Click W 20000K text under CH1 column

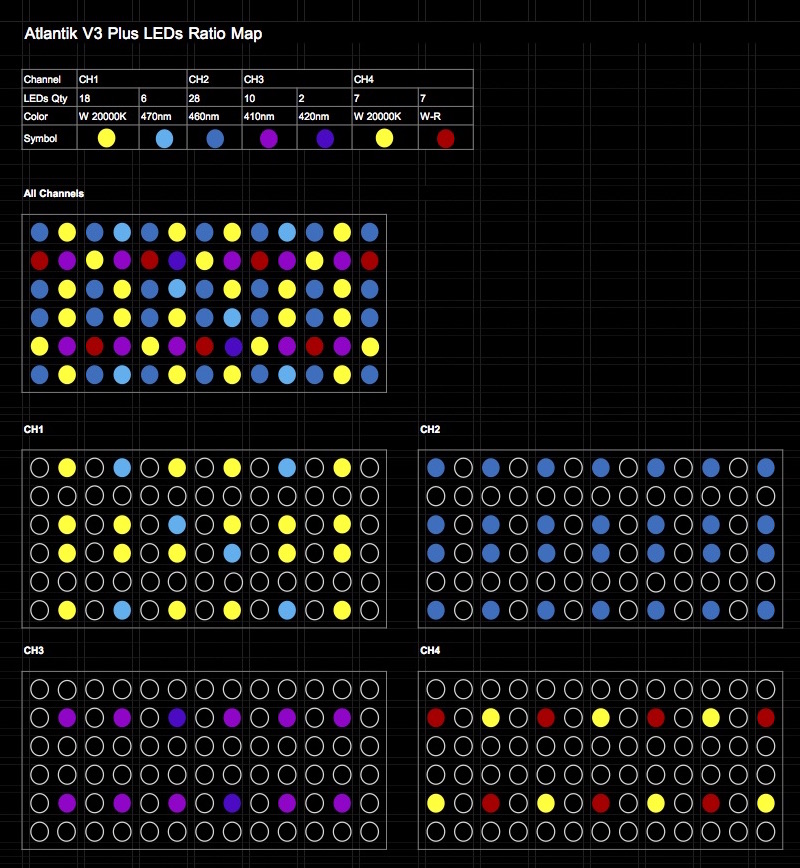[x=102, y=116]
